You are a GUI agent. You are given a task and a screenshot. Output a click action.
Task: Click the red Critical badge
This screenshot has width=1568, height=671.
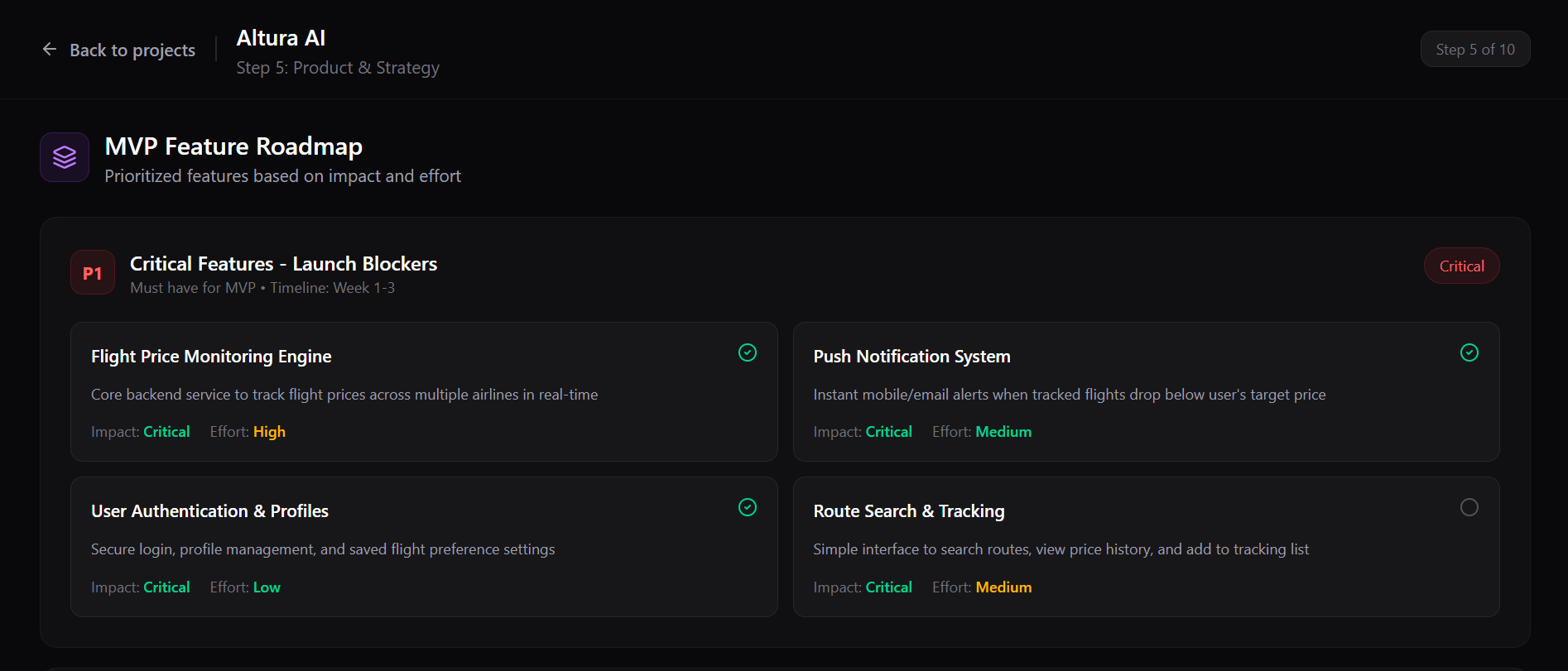pos(1461,266)
